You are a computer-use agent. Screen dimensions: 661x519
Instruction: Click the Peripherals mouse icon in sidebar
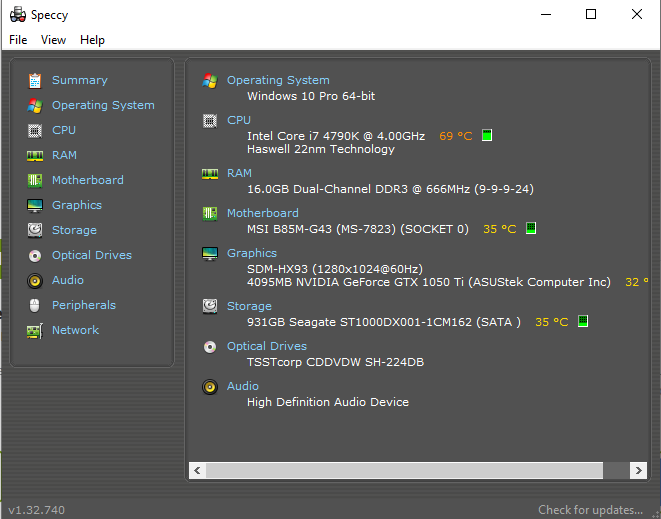pyautogui.click(x=35, y=305)
